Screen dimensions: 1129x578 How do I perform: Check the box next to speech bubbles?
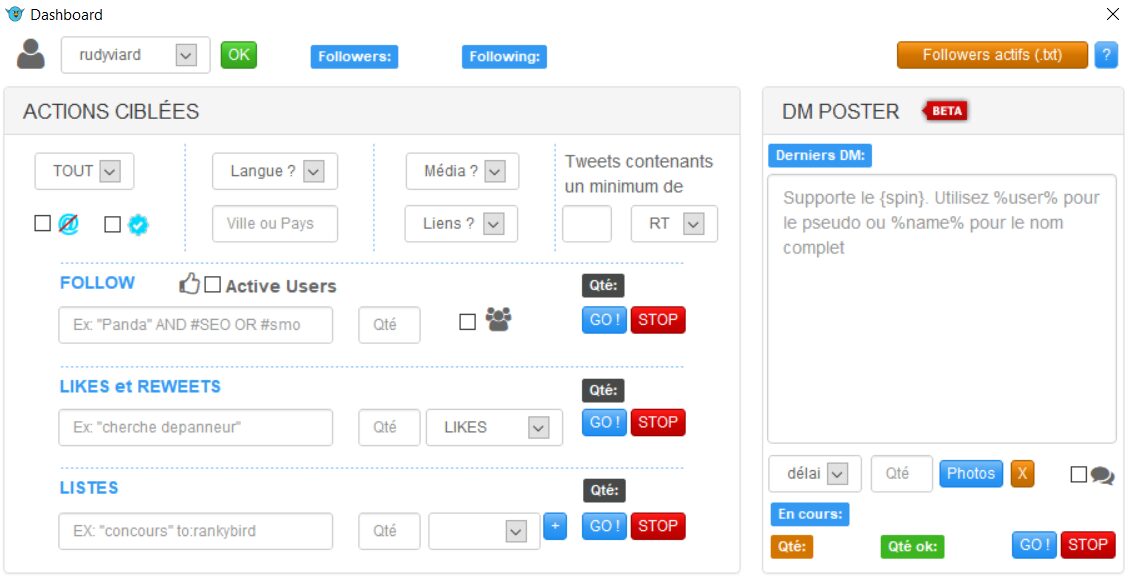click(x=1078, y=474)
